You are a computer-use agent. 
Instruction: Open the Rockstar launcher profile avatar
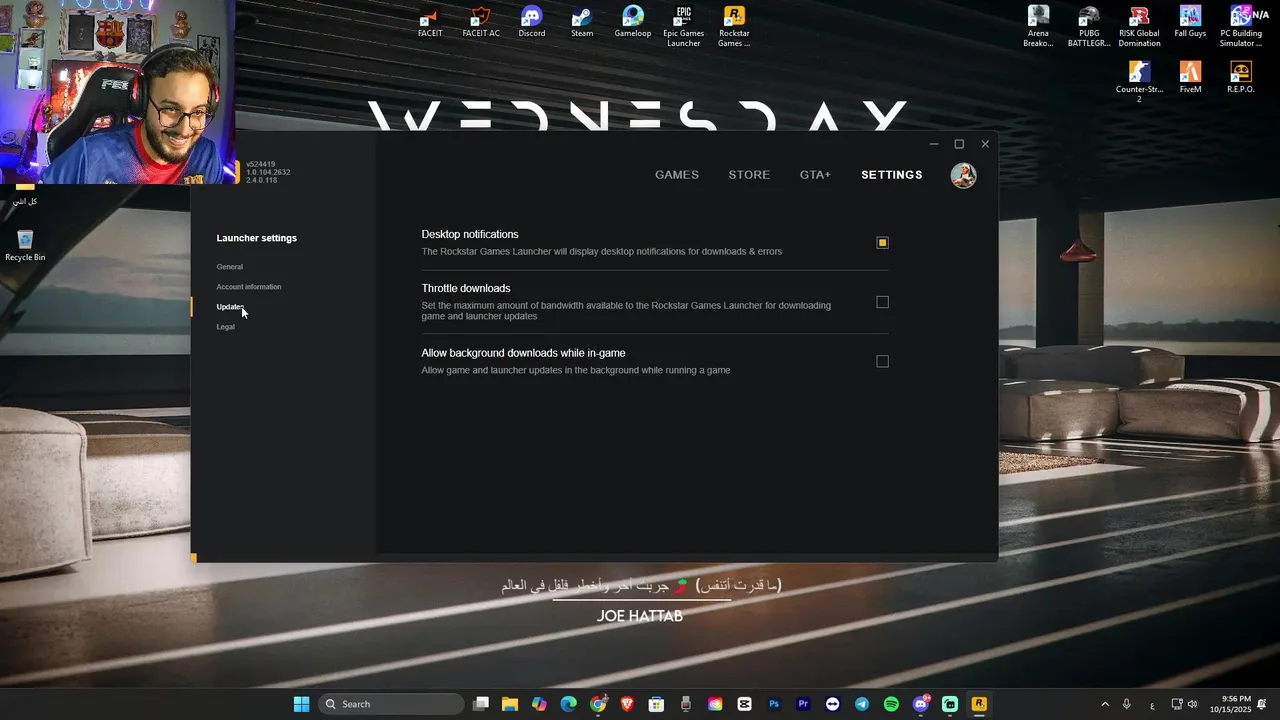[x=963, y=175]
